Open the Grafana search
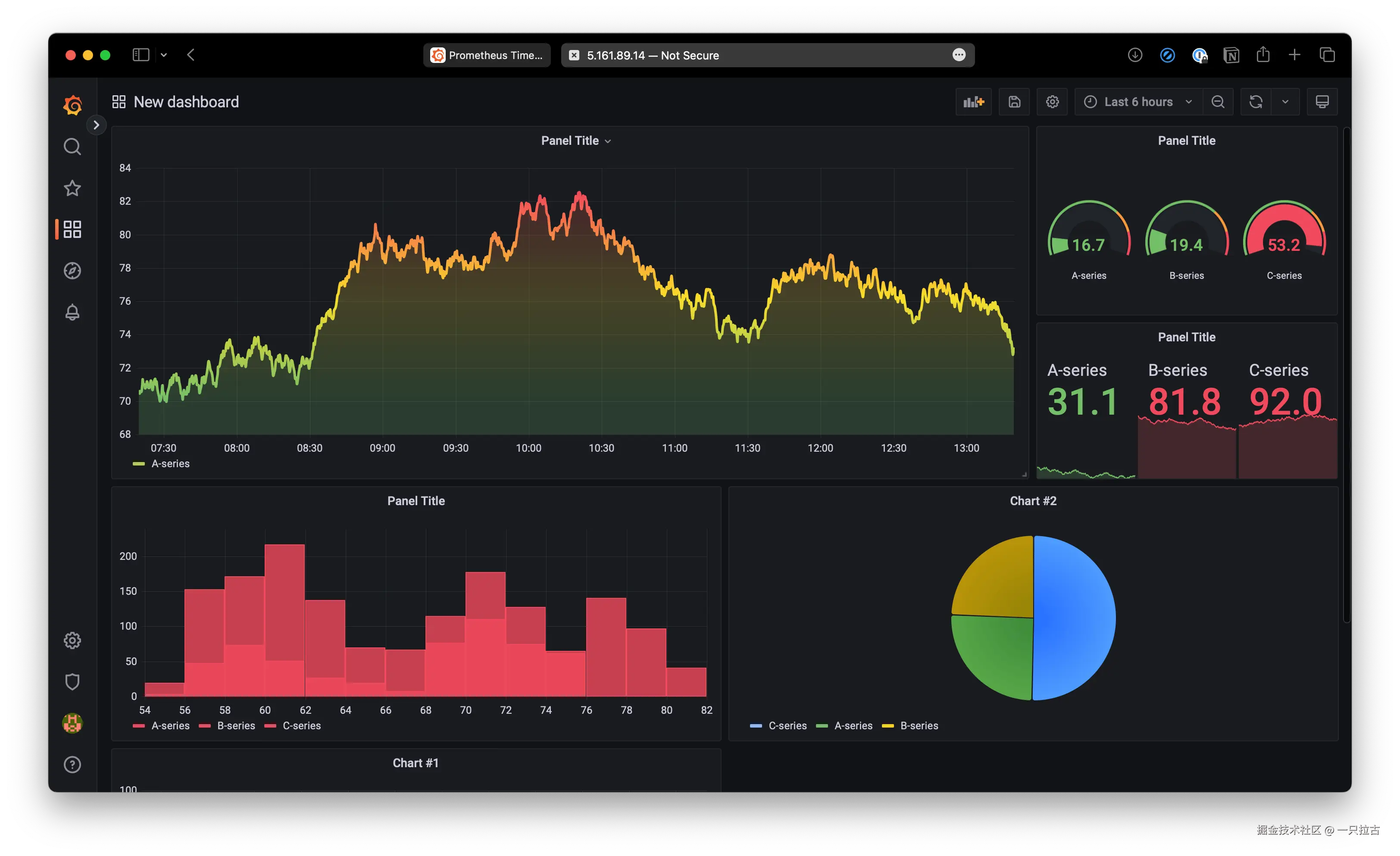Screen dimensions: 1400x856 (72, 146)
